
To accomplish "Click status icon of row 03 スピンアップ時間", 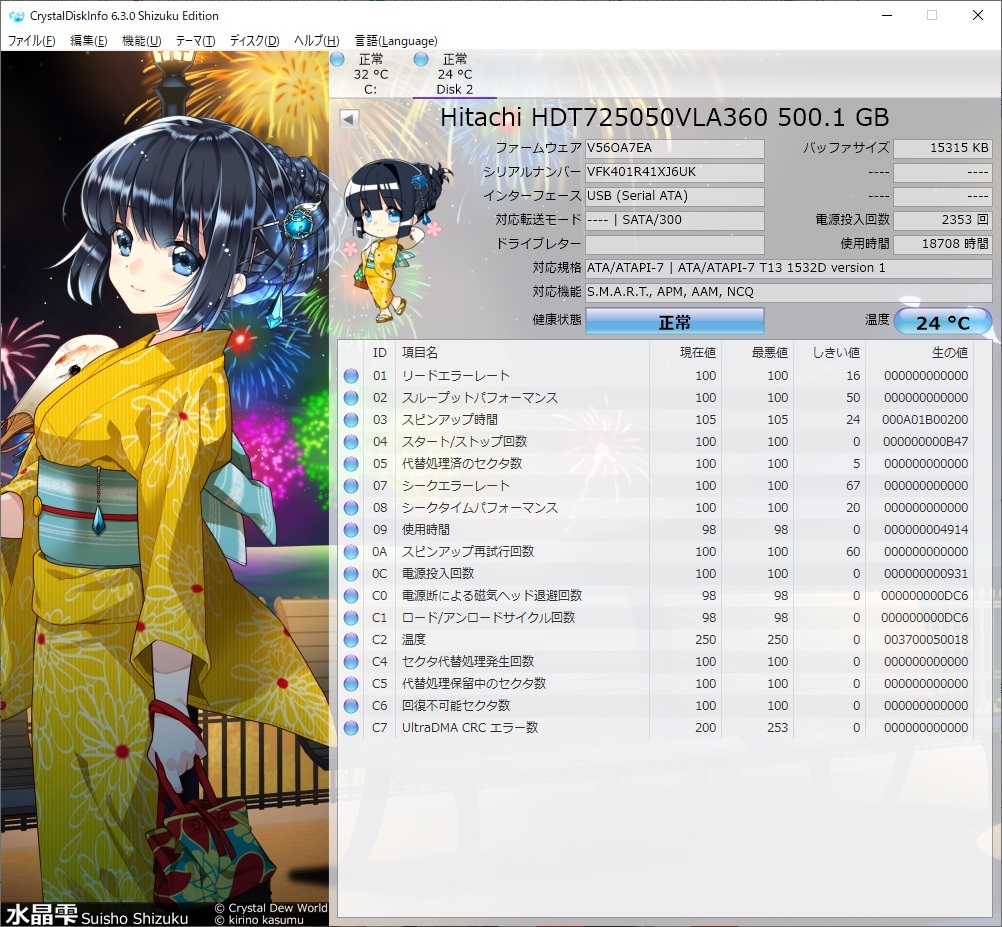I will pyautogui.click(x=351, y=420).
